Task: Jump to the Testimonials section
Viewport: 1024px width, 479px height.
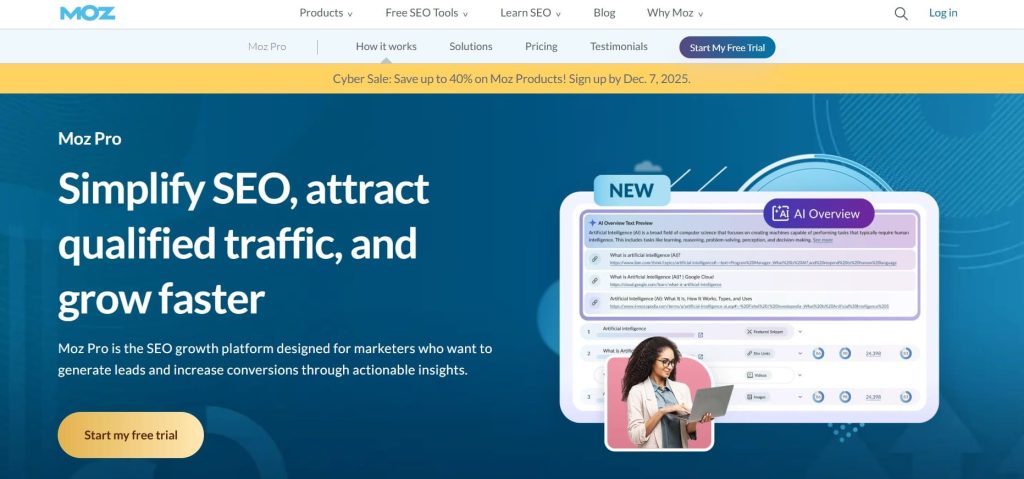Action: [618, 46]
